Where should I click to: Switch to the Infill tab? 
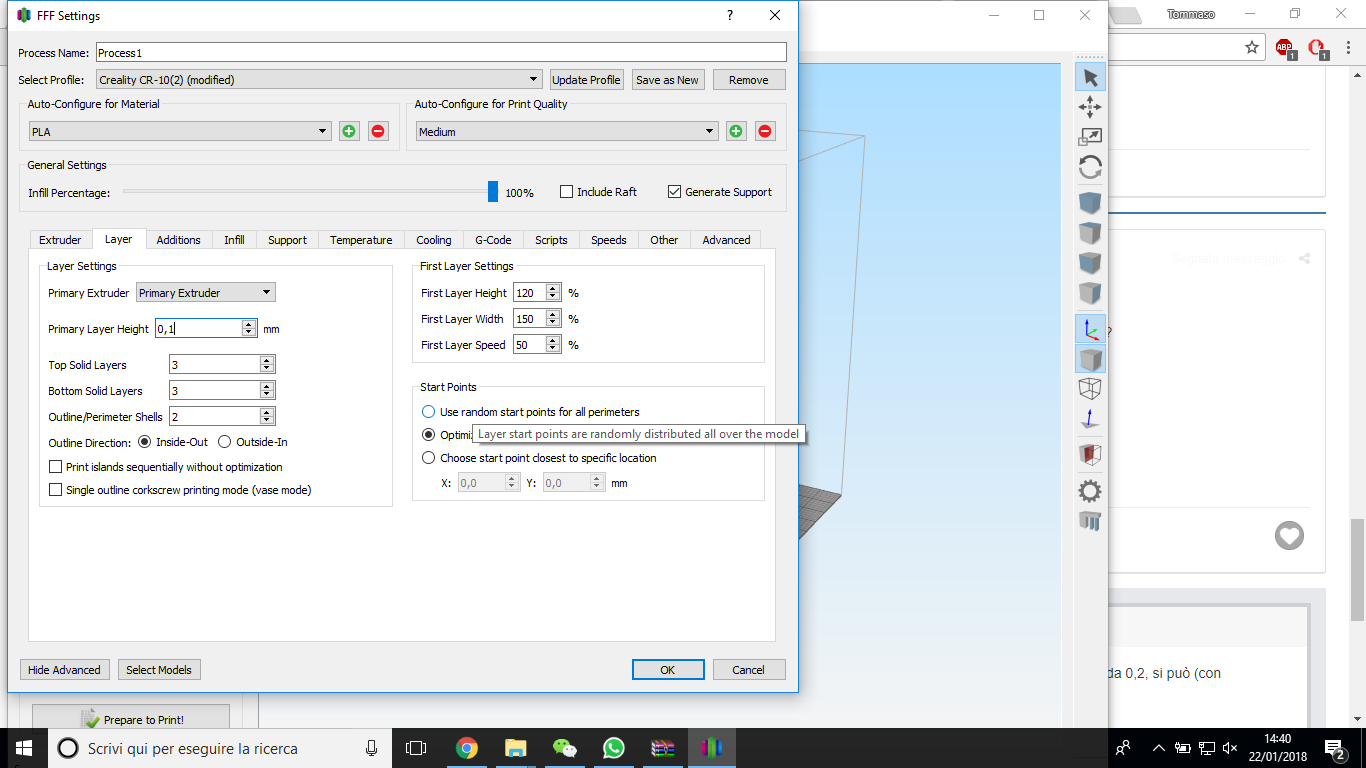(x=234, y=240)
